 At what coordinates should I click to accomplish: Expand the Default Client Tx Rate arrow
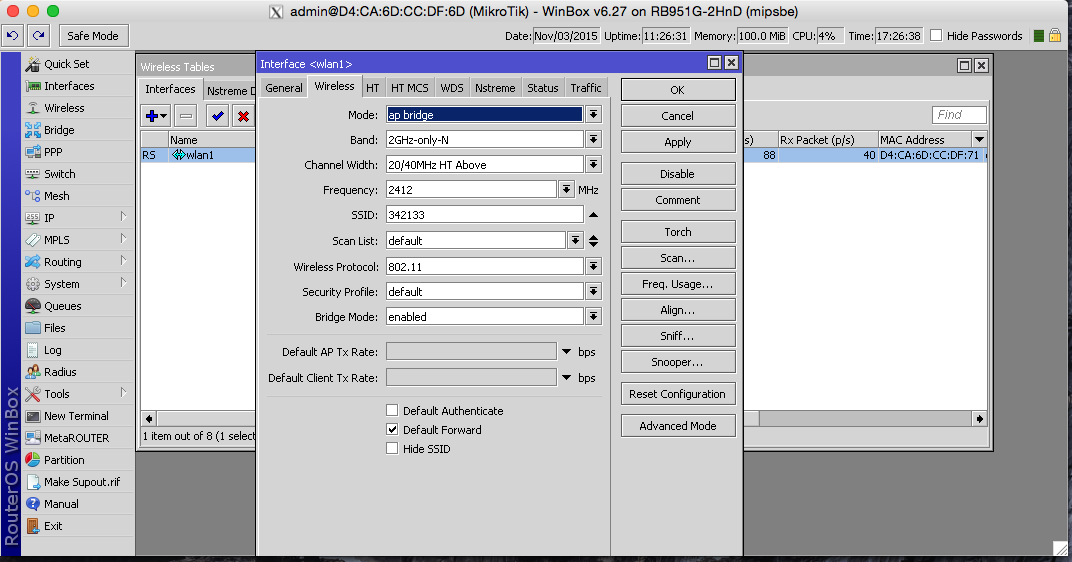point(566,377)
